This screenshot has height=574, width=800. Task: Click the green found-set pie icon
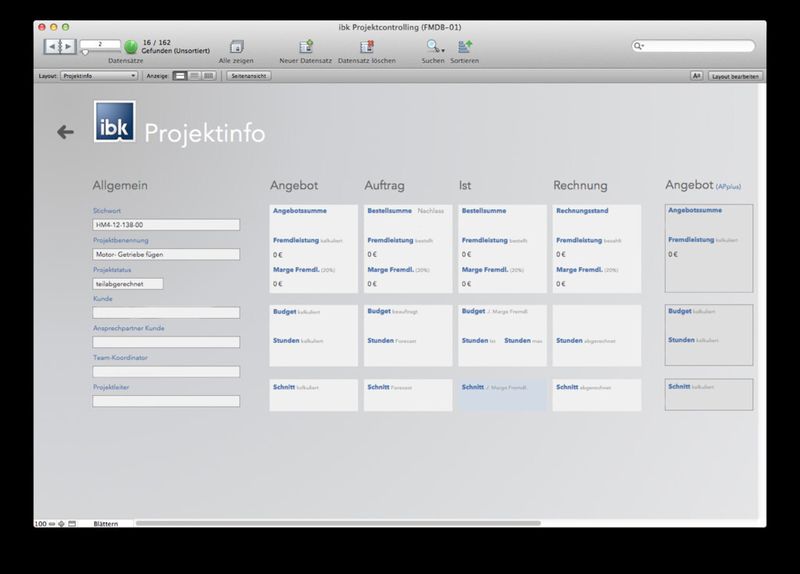click(131, 47)
